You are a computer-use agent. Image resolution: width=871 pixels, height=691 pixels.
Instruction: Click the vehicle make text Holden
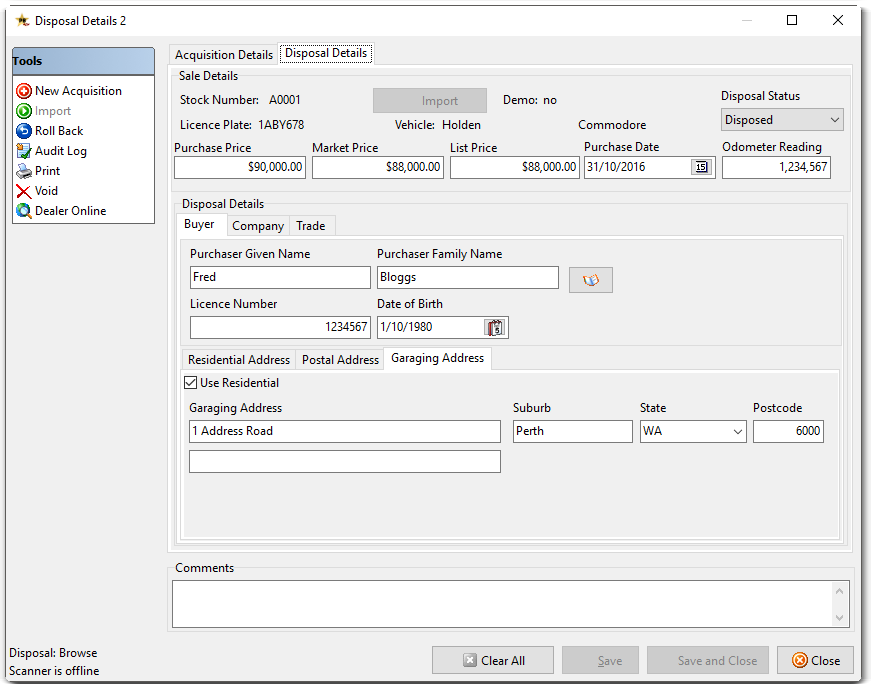pyautogui.click(x=461, y=125)
